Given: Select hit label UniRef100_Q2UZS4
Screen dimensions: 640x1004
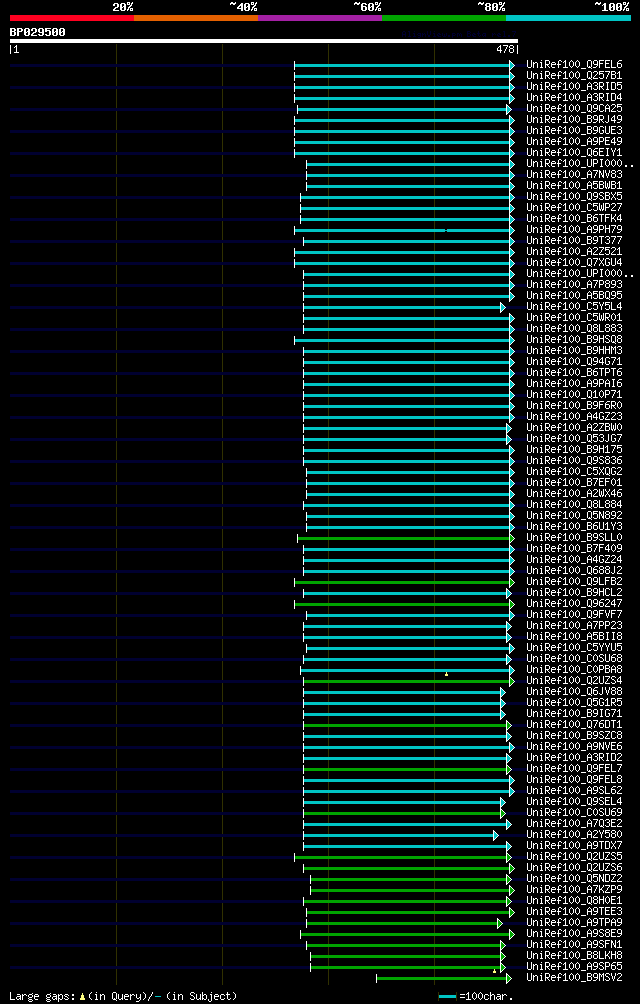Looking at the screenshot, I should tap(574, 680).
